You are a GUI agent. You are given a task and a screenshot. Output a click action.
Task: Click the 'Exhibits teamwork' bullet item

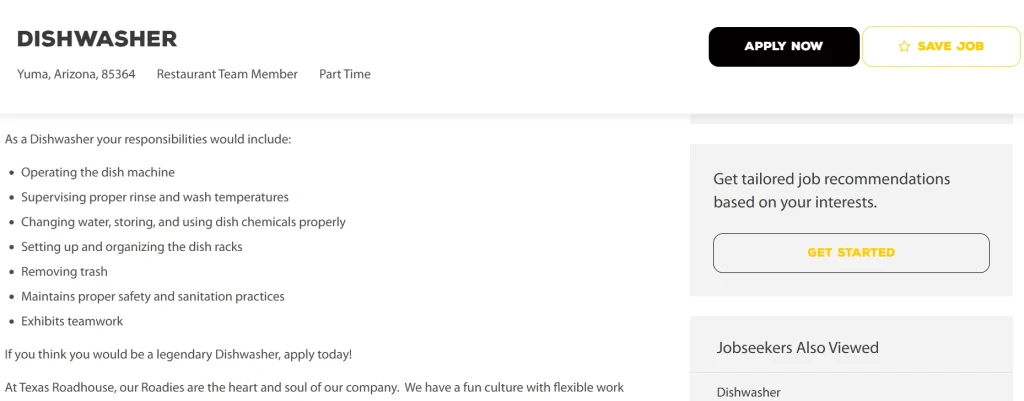(72, 321)
